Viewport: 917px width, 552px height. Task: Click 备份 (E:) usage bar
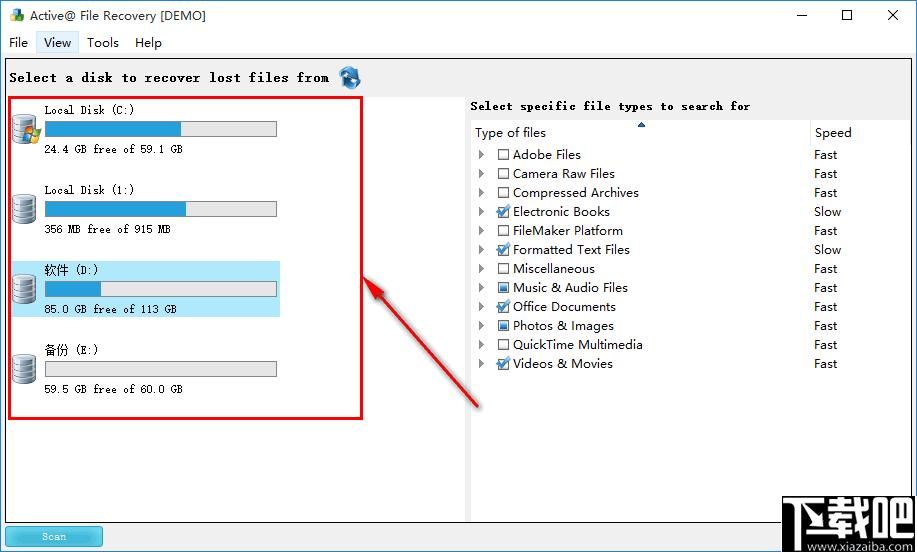(x=161, y=369)
